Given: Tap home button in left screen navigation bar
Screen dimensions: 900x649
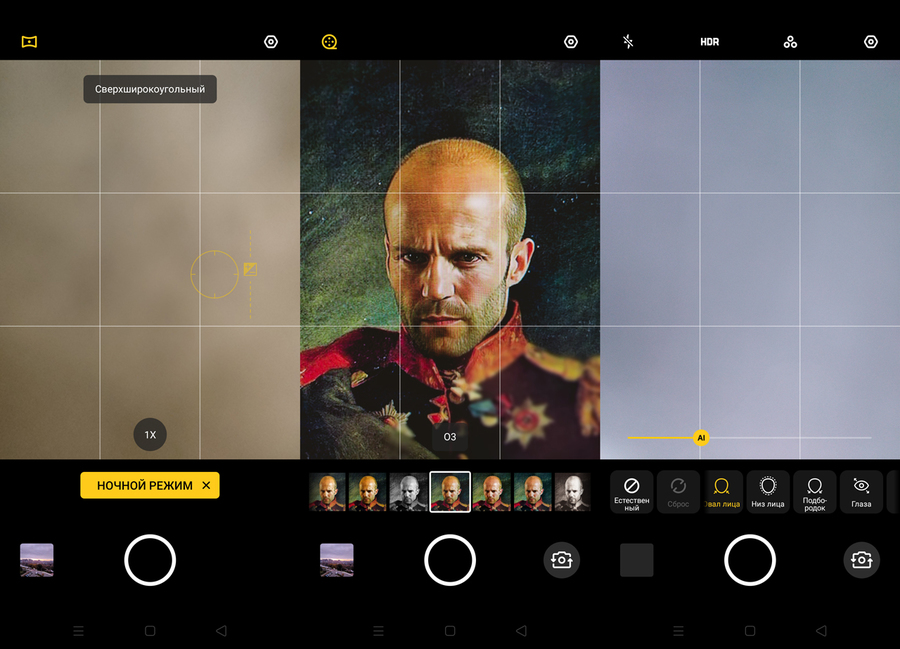Looking at the screenshot, I should 150,631.
